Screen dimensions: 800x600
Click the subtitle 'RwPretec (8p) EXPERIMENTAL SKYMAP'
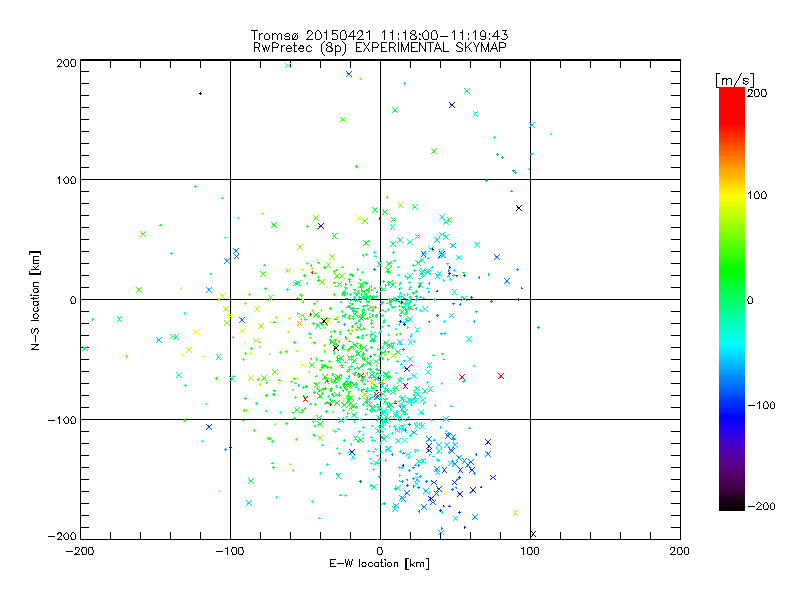[x=380, y=47]
